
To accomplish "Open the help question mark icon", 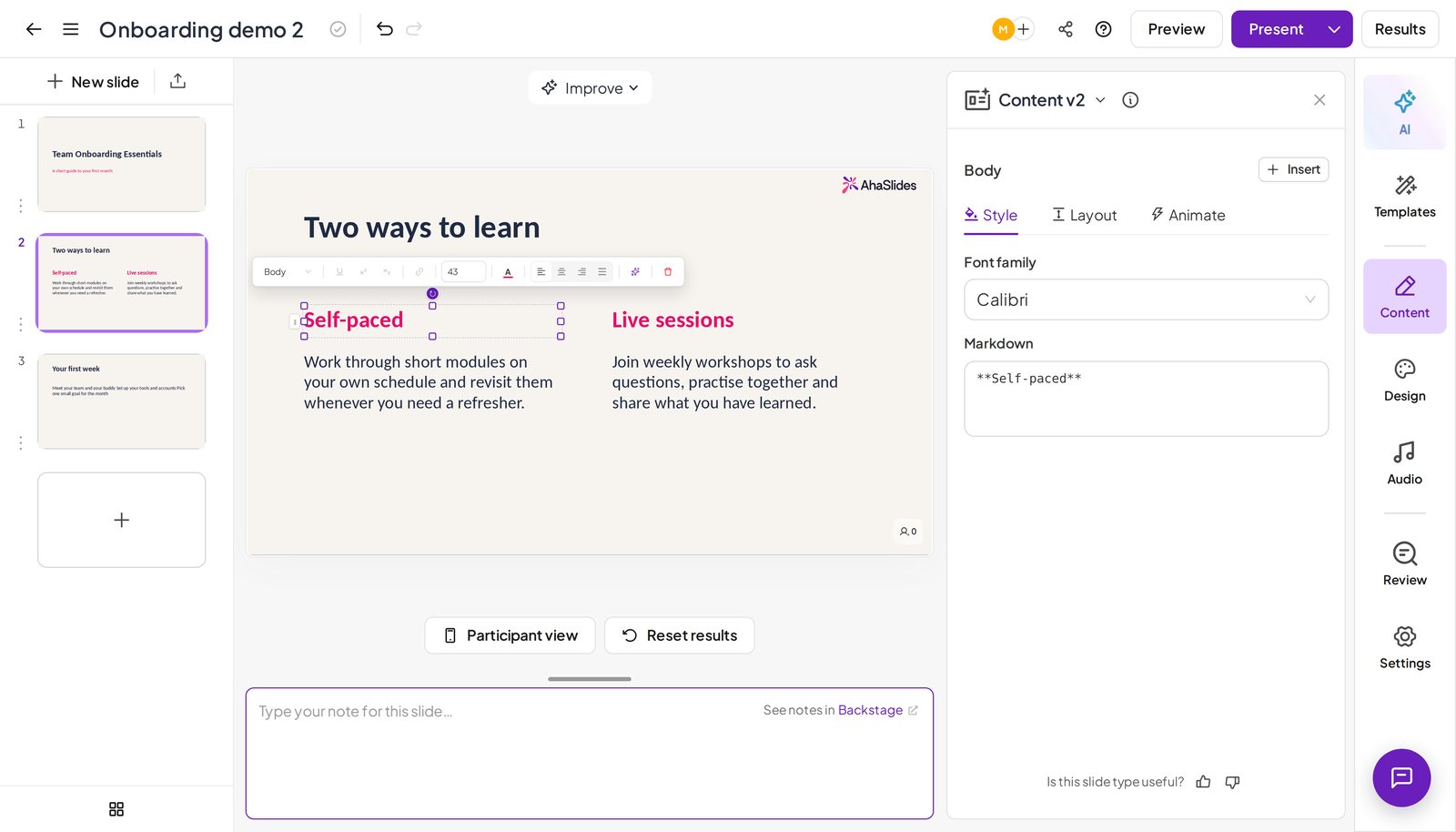I will (1103, 29).
